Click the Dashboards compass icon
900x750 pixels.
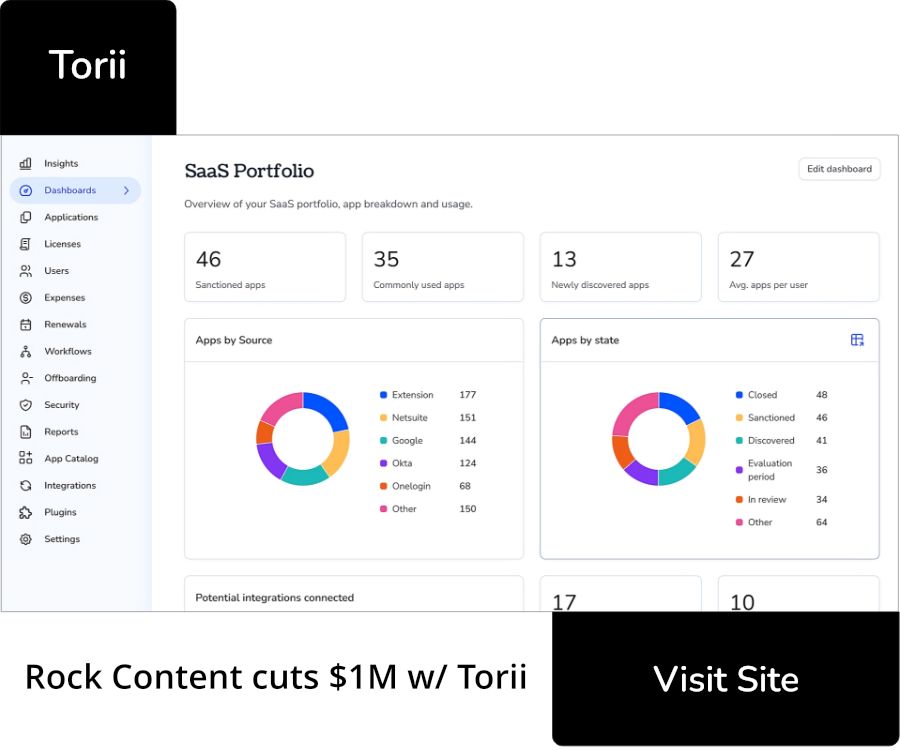pos(25,191)
